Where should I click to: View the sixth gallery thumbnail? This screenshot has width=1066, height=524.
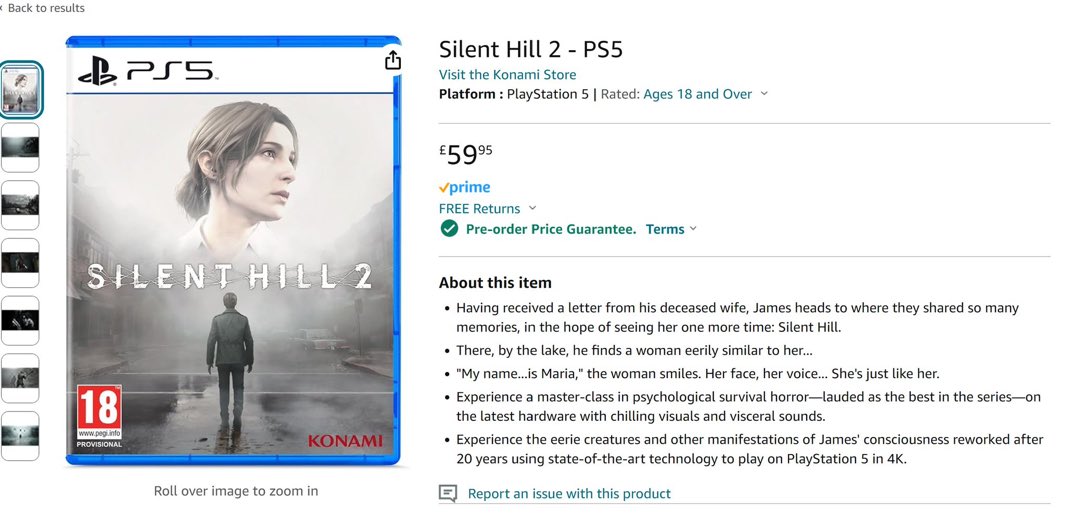[x=21, y=378]
